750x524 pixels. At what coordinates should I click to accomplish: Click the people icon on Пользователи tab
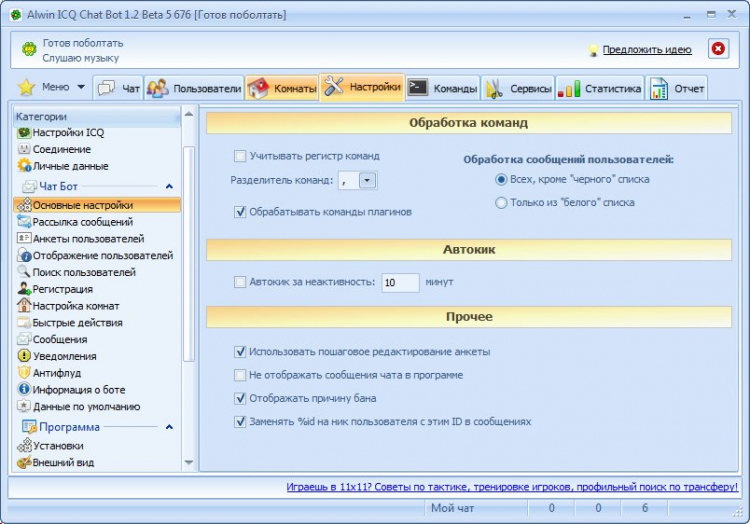(x=157, y=88)
